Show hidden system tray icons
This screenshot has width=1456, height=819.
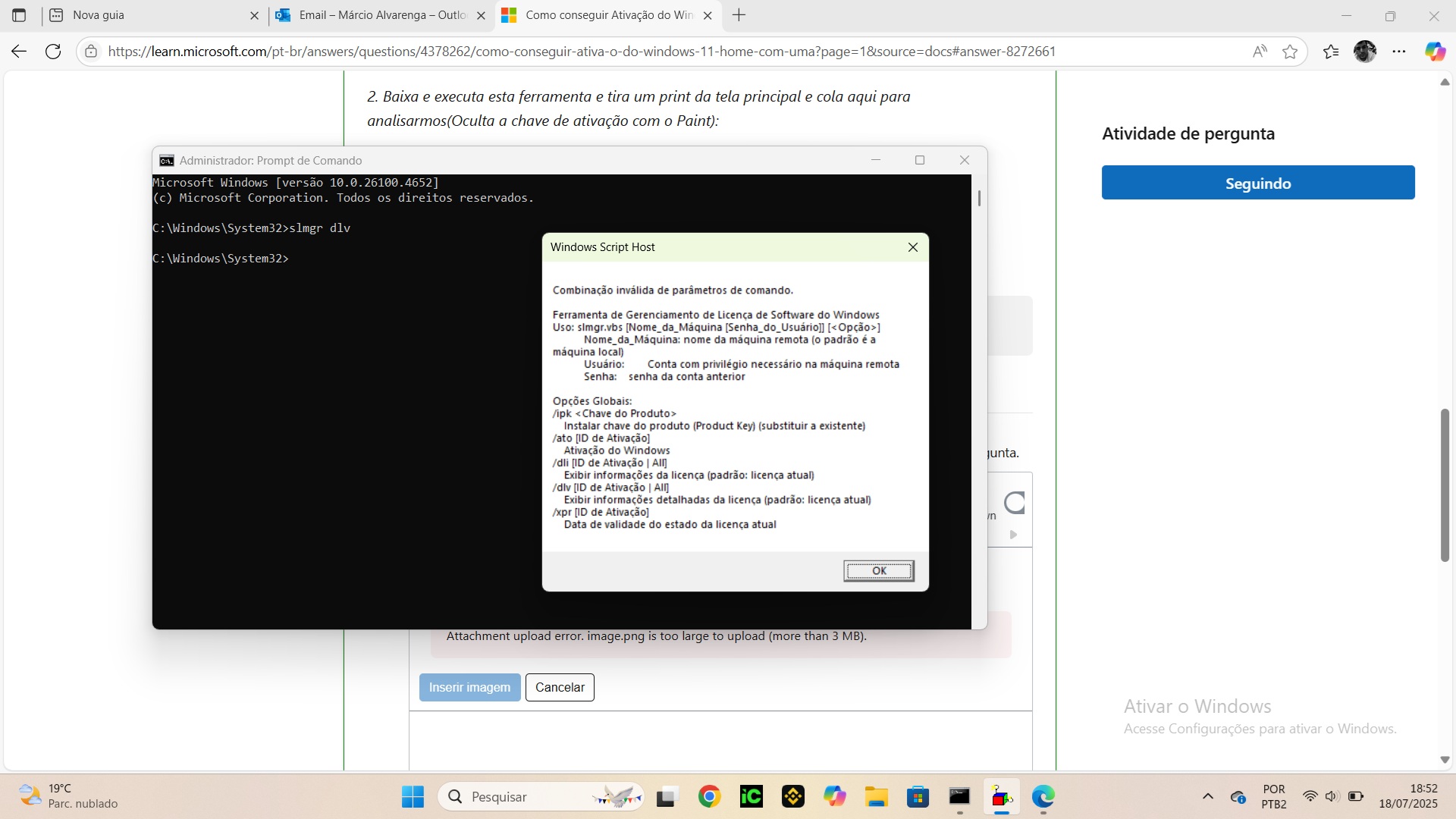(x=1208, y=796)
